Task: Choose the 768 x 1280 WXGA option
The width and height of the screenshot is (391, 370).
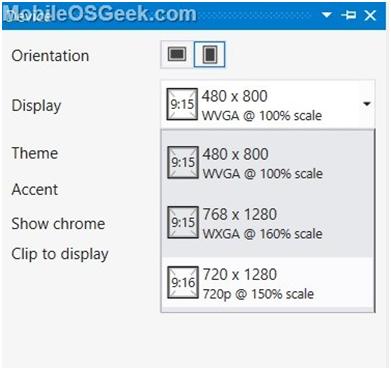Action: 268,223
